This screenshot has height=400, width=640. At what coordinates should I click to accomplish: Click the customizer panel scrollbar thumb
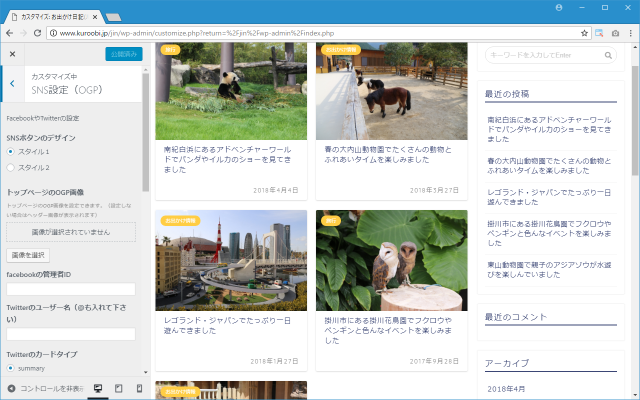coord(146,132)
